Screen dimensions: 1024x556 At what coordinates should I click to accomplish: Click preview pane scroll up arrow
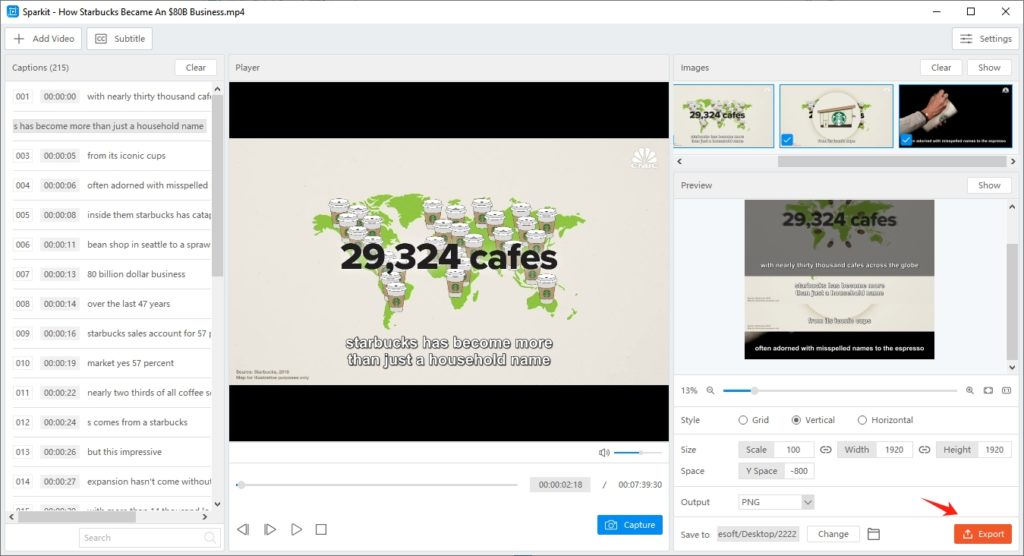(1012, 206)
